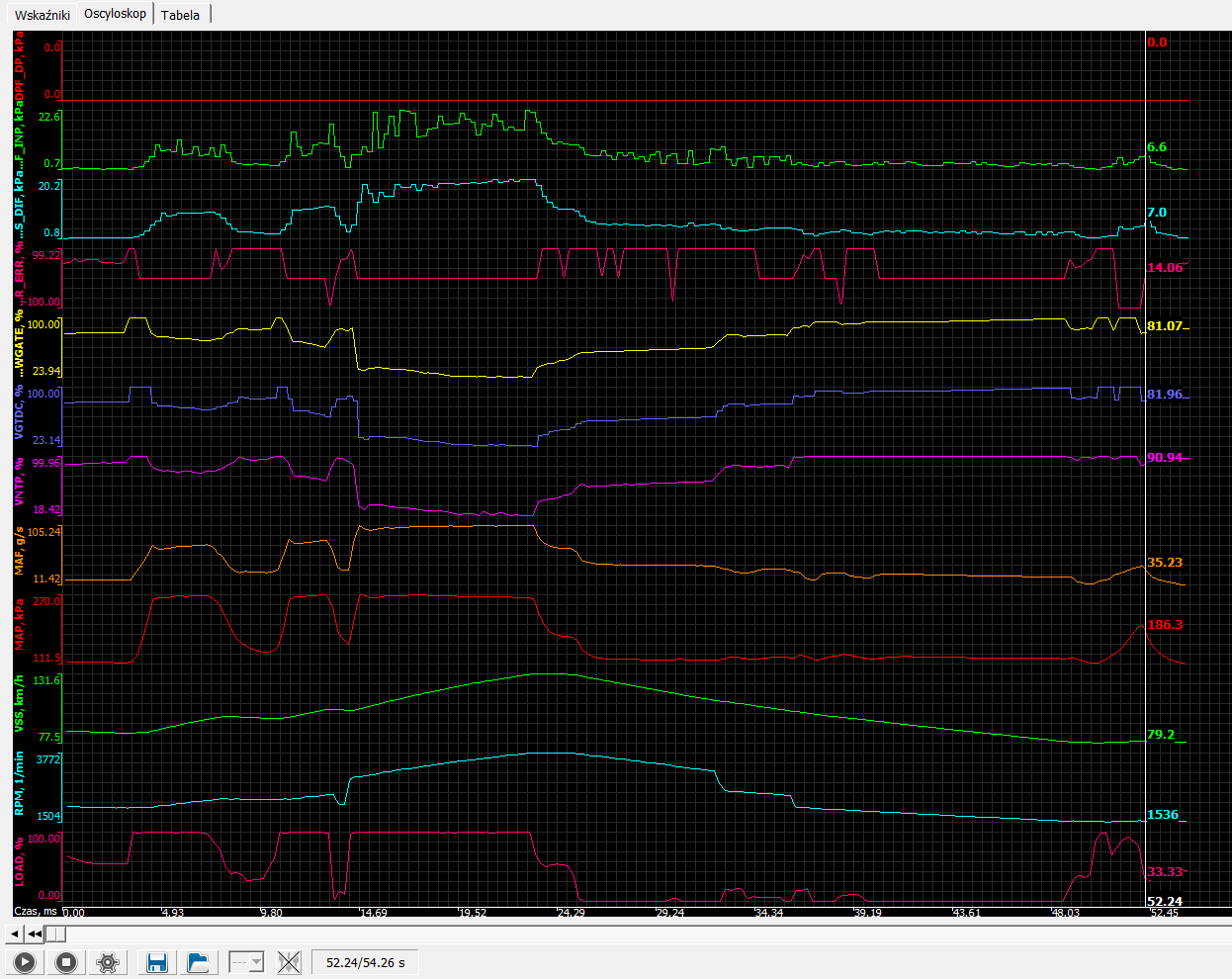The width and height of the screenshot is (1232, 979).
Task: Click the LOAD cursor value 33.33
Action: coord(1165,872)
